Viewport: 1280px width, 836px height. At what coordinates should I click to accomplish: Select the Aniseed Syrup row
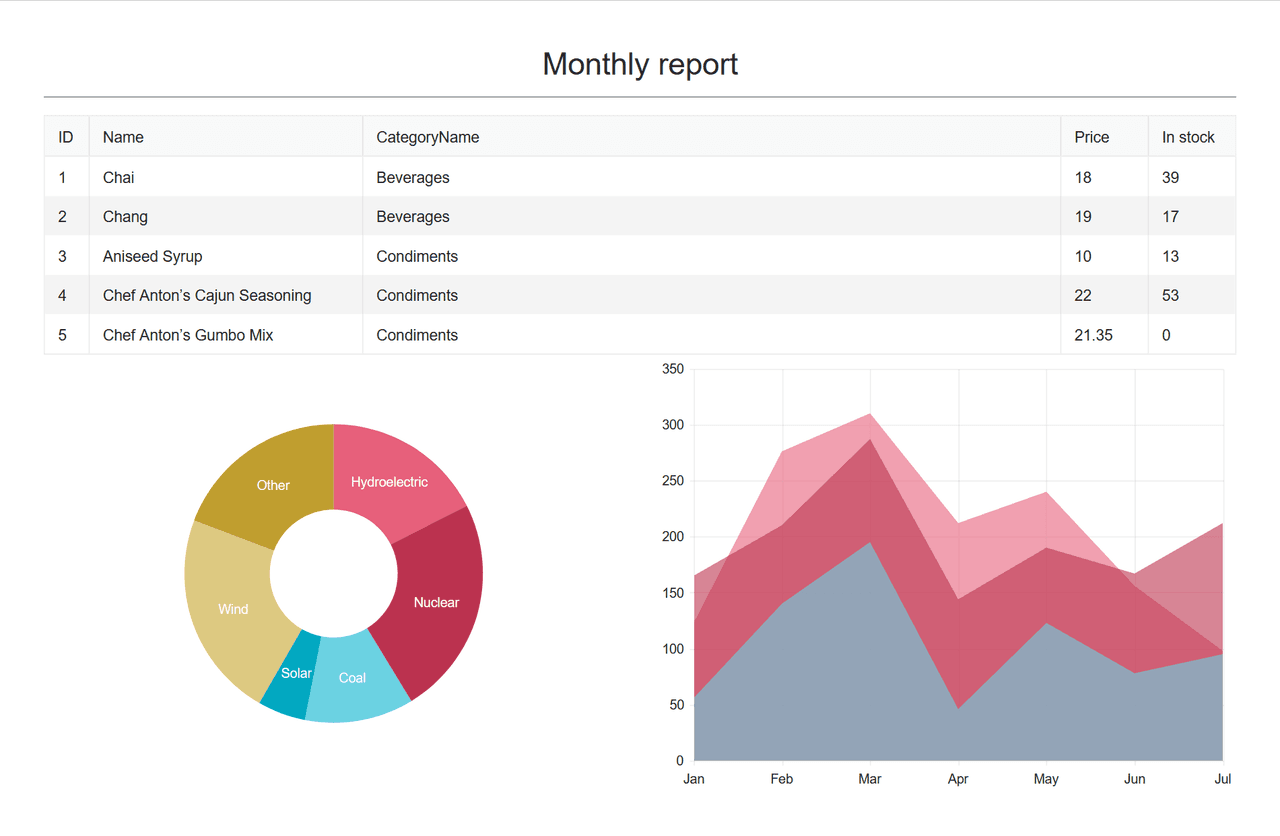point(640,256)
